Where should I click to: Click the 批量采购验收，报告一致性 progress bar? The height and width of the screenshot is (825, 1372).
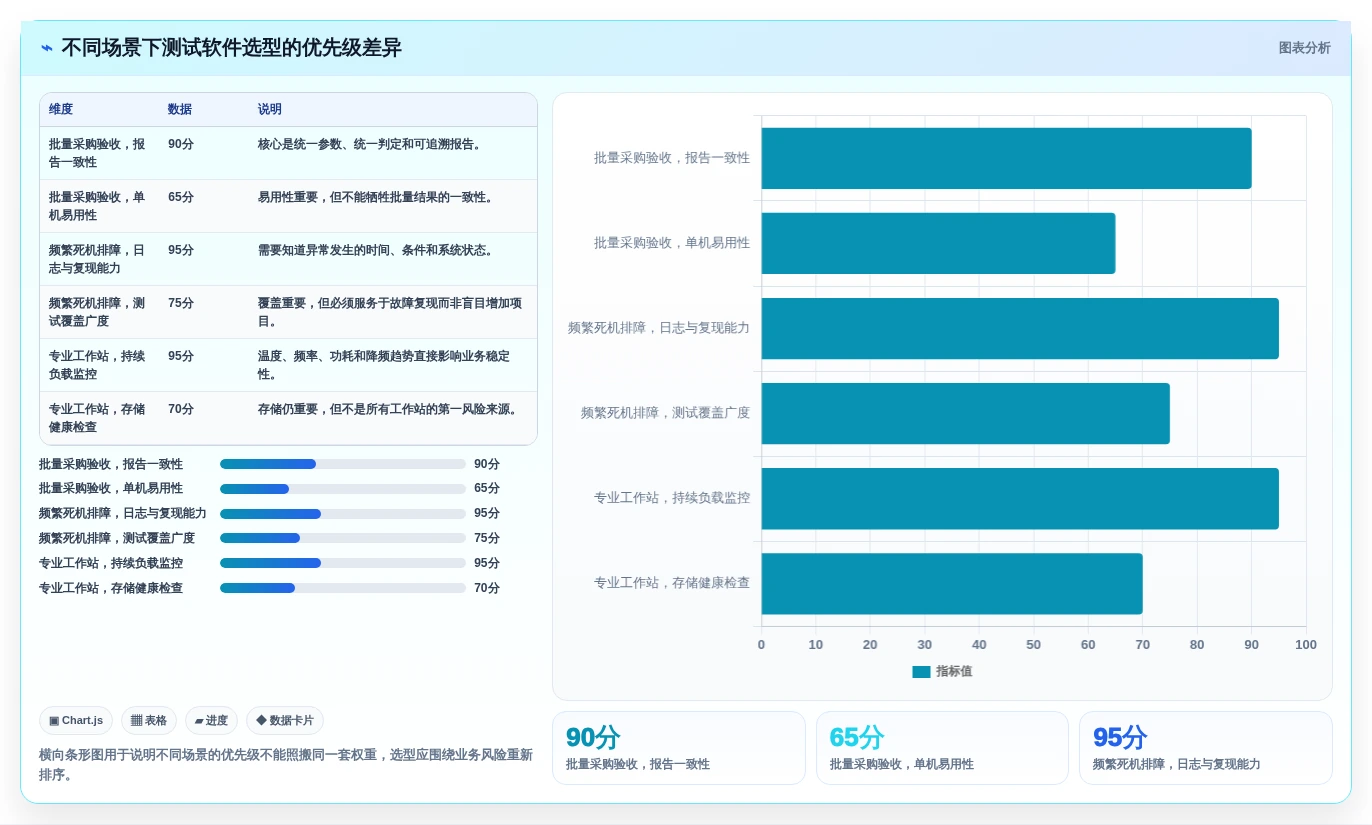343,464
